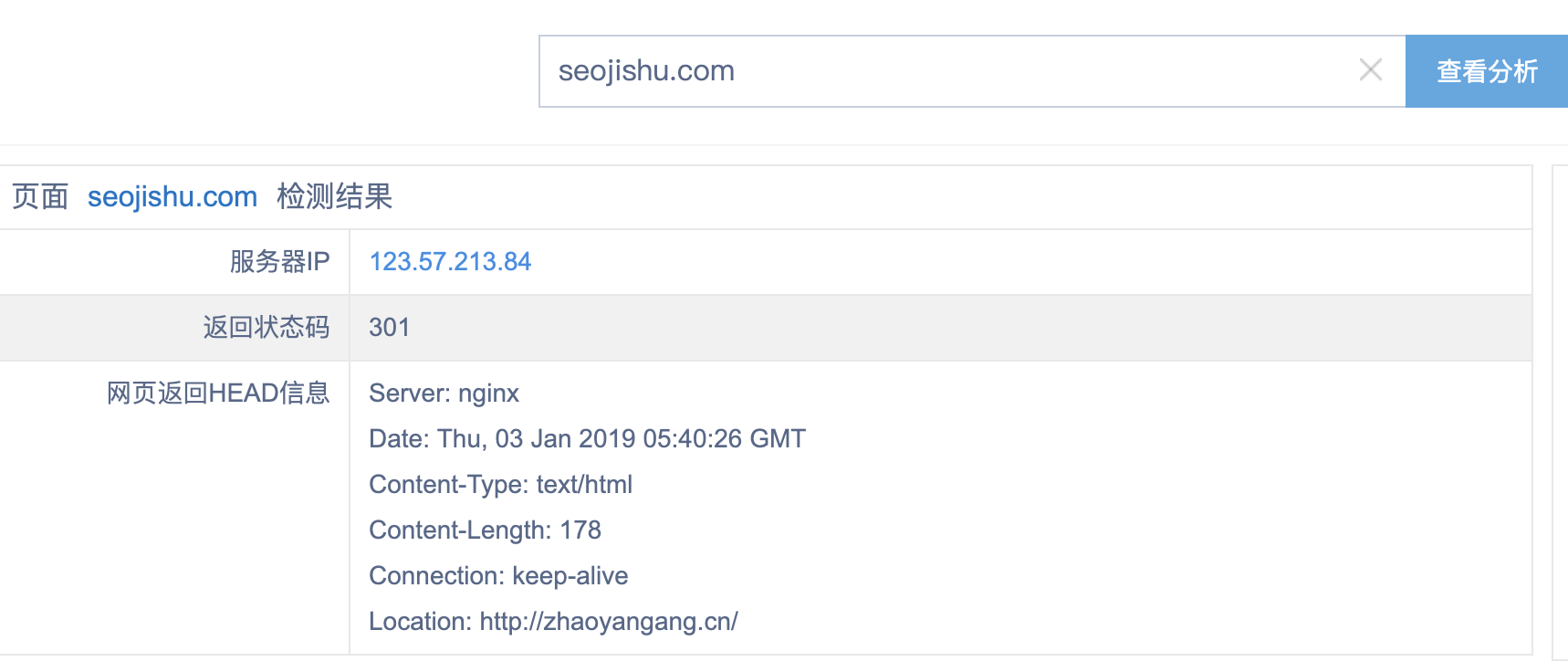Click the 服务器IP row label
The height and width of the screenshot is (672, 1568).
[x=279, y=262]
